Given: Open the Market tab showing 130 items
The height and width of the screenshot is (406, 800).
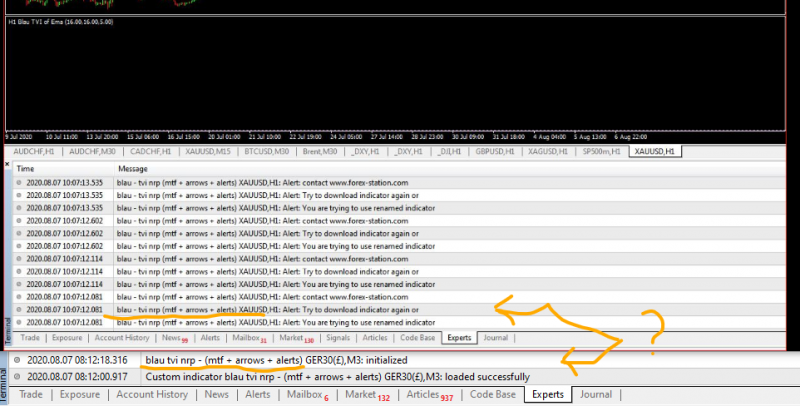Looking at the screenshot, I should point(296,338).
